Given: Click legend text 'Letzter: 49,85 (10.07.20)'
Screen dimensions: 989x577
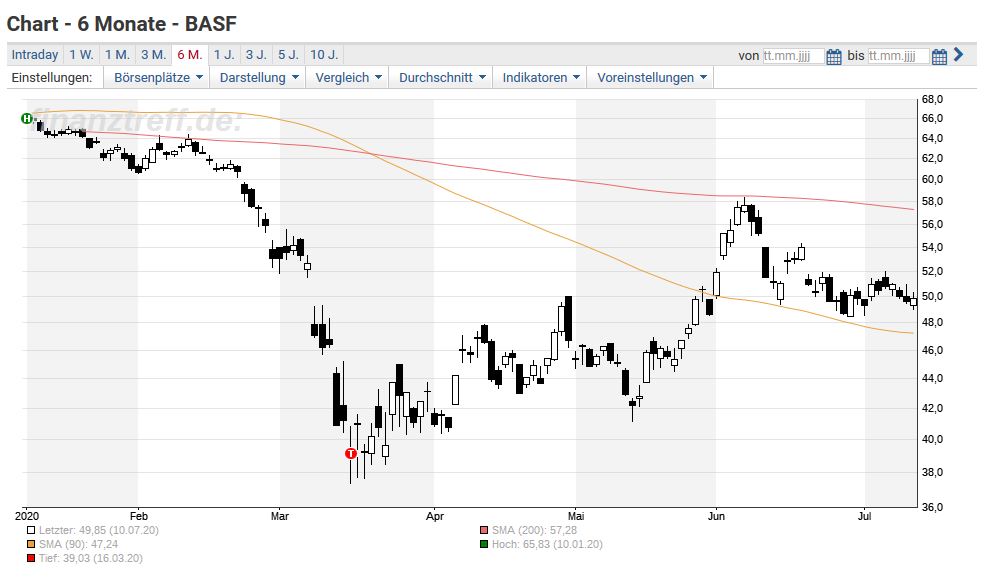Looking at the screenshot, I should click(x=98, y=530).
